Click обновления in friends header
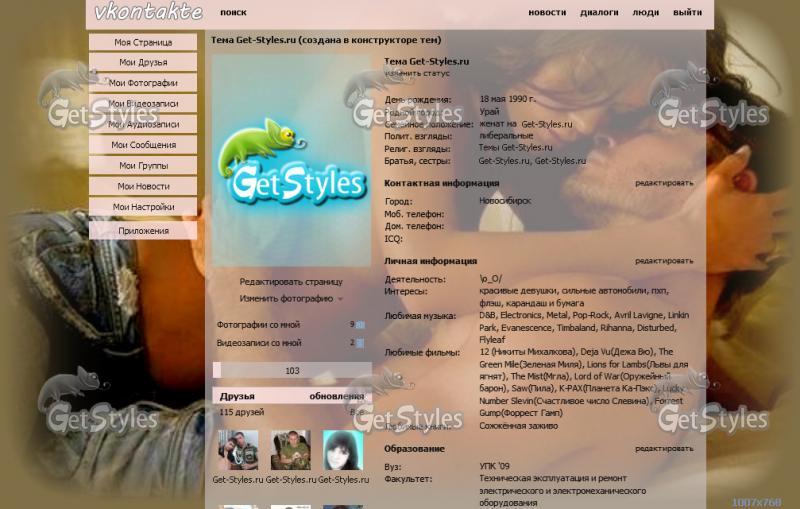This screenshot has width=800, height=509. 337,396
